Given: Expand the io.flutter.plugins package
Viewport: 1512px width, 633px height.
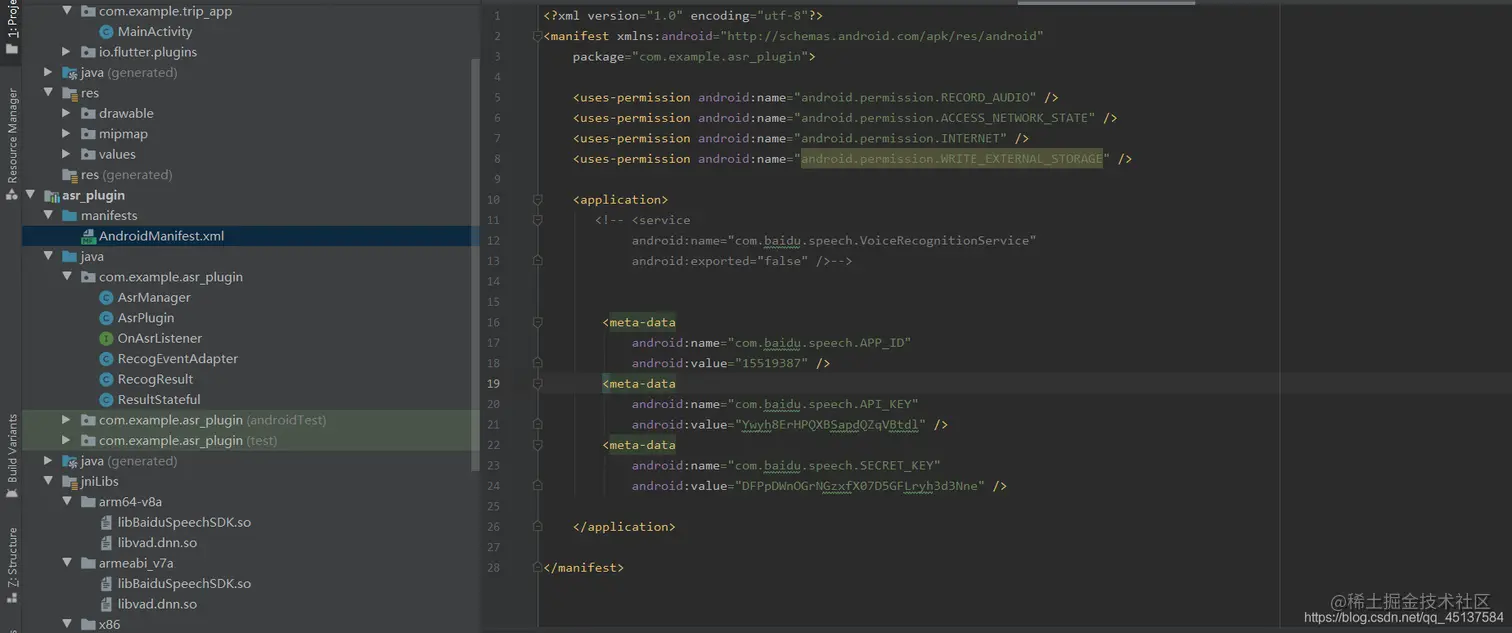Looking at the screenshot, I should point(66,52).
